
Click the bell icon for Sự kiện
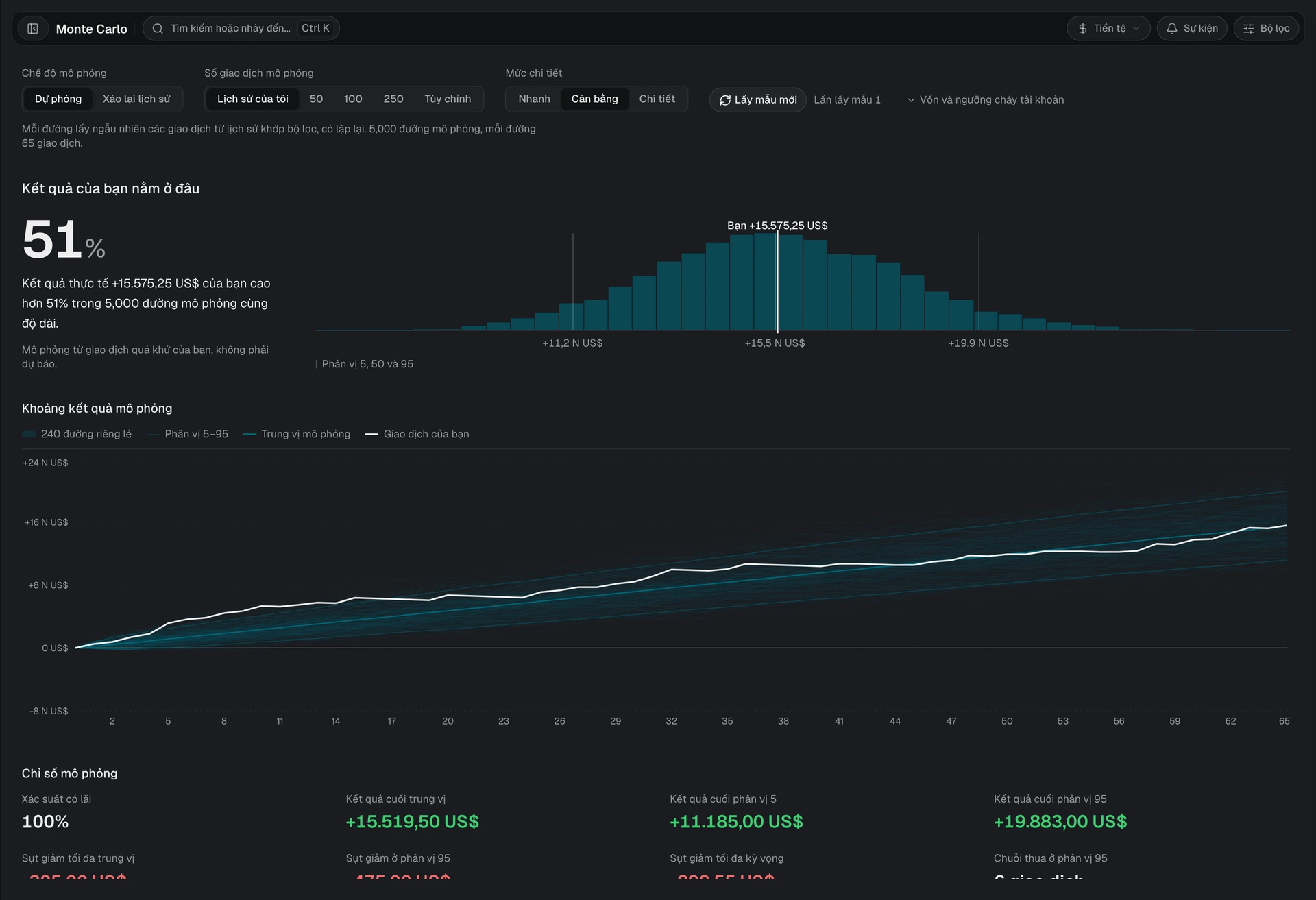tap(1172, 29)
